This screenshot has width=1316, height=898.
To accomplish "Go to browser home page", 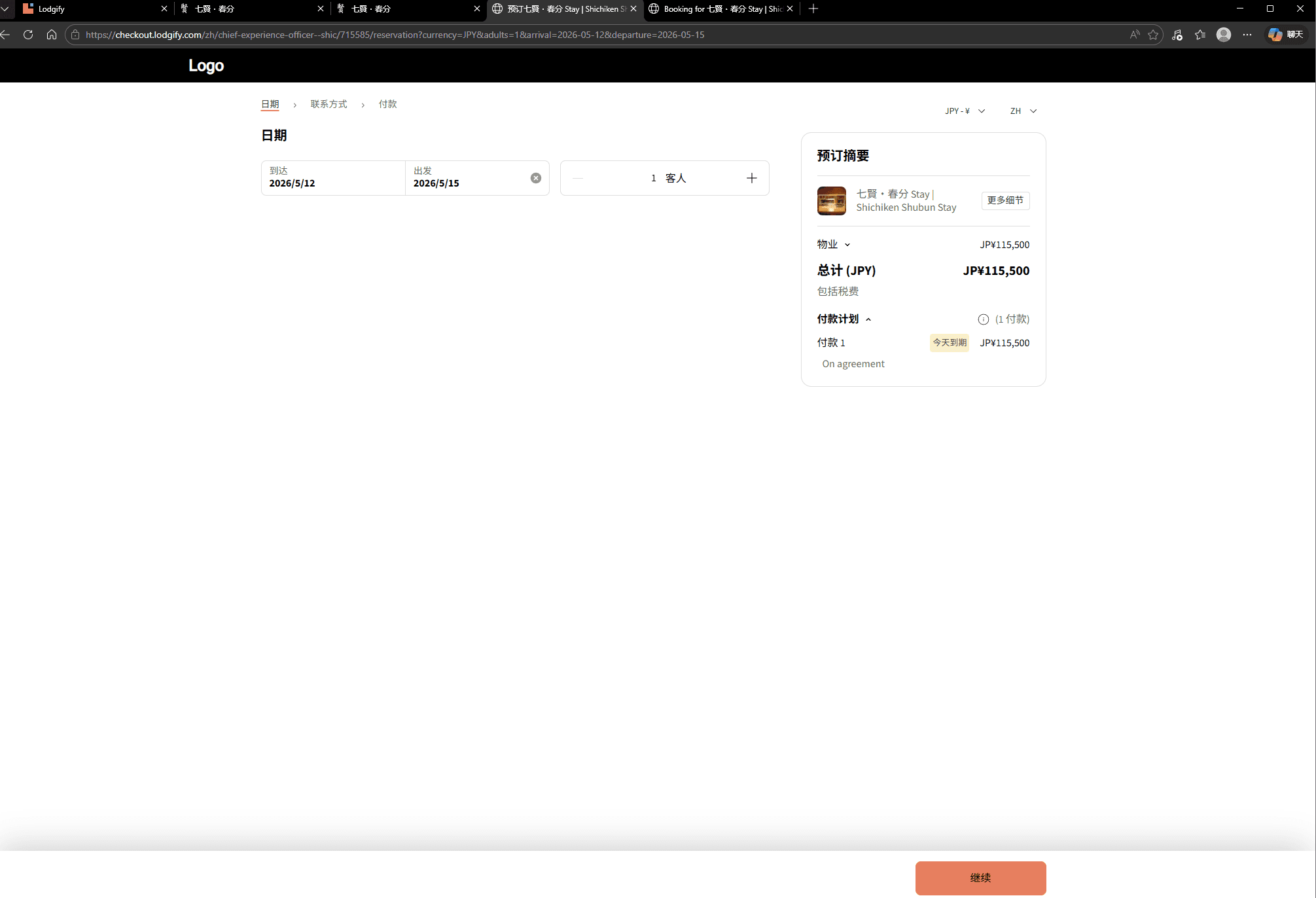I will pyautogui.click(x=52, y=35).
